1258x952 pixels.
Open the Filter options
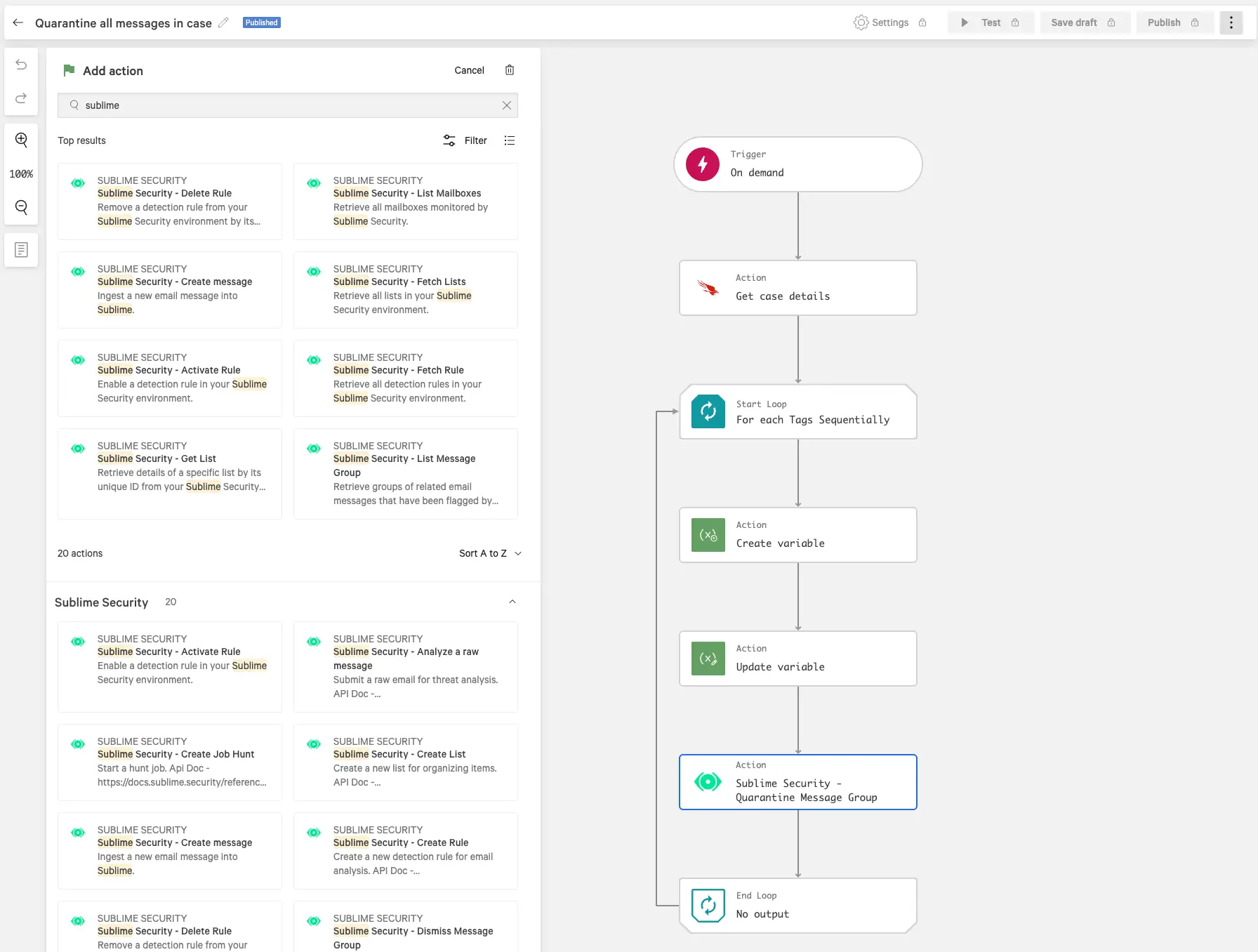click(x=465, y=140)
